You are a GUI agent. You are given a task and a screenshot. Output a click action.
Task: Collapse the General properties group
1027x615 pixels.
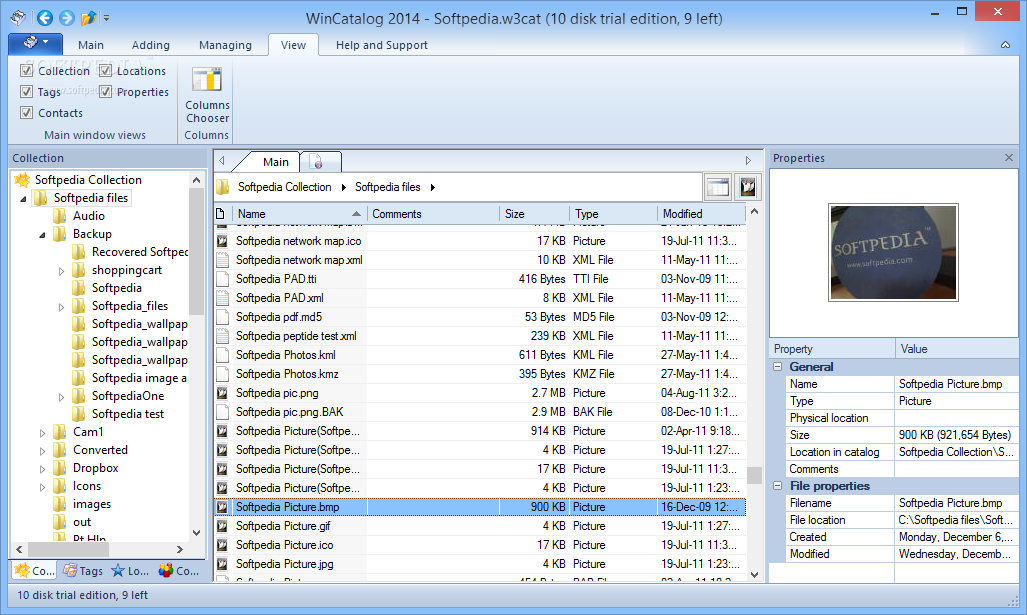coord(777,367)
